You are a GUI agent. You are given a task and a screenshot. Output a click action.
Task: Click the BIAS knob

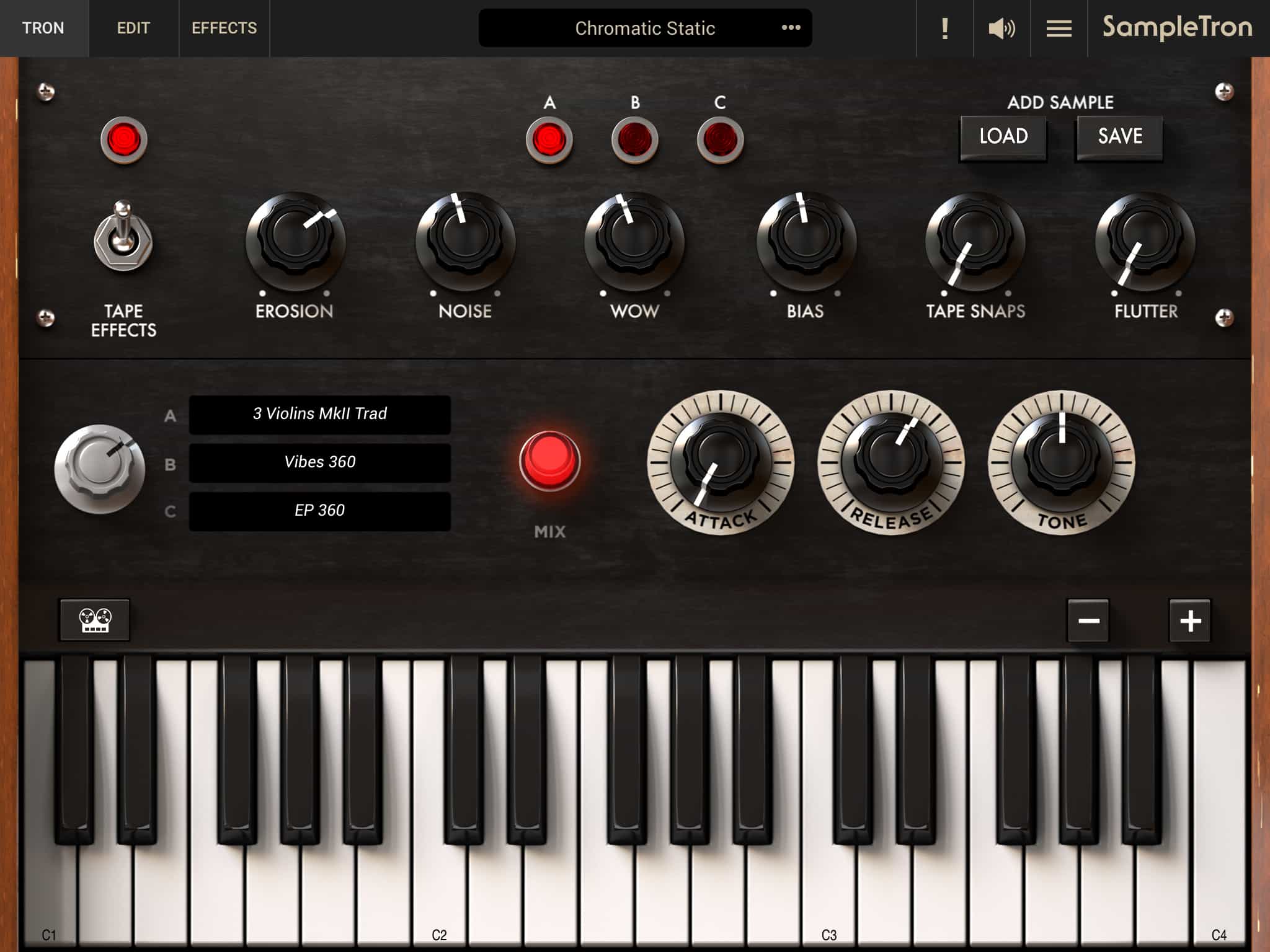pyautogui.click(x=806, y=240)
